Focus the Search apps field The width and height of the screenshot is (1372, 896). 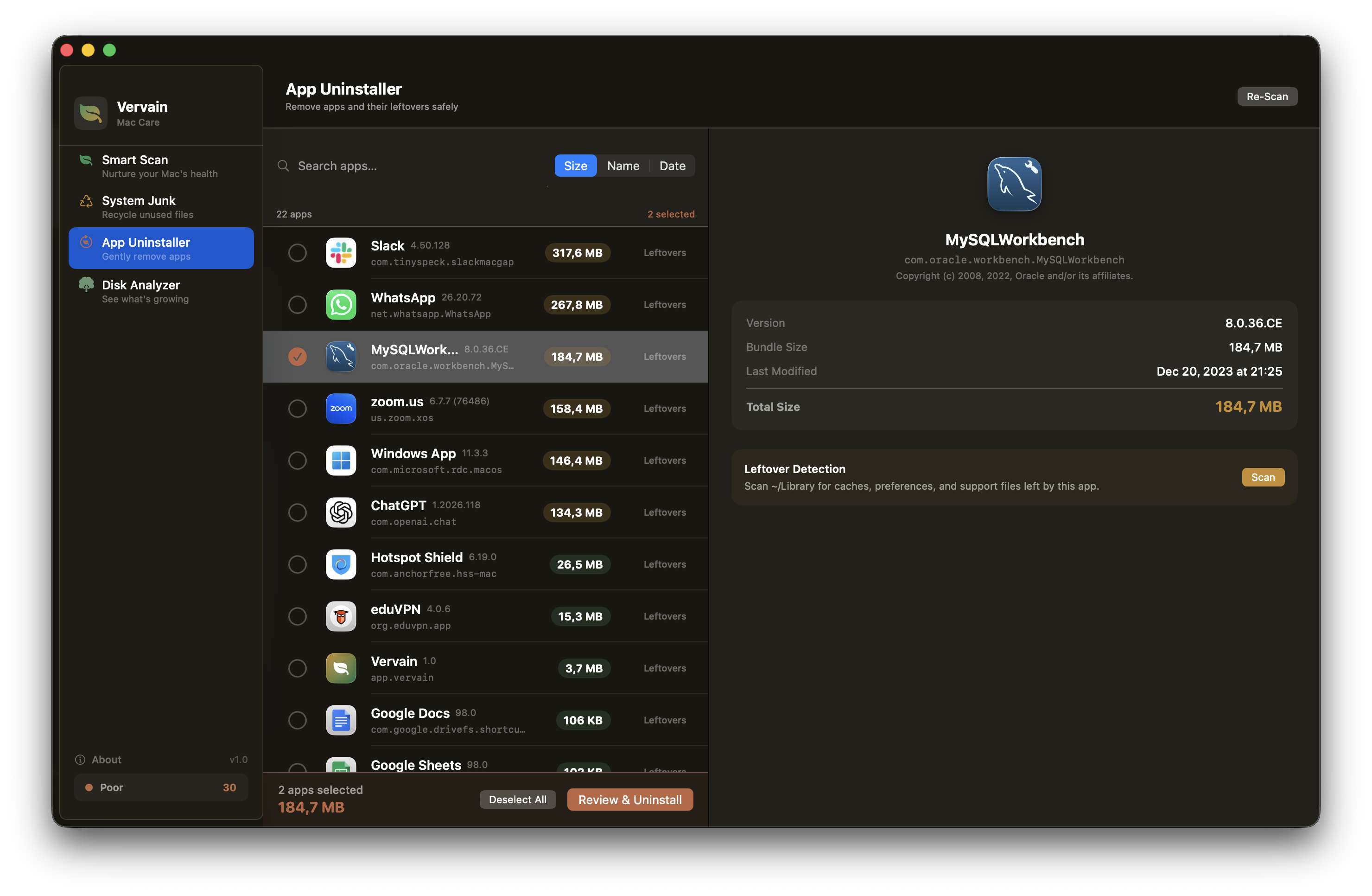tap(411, 166)
